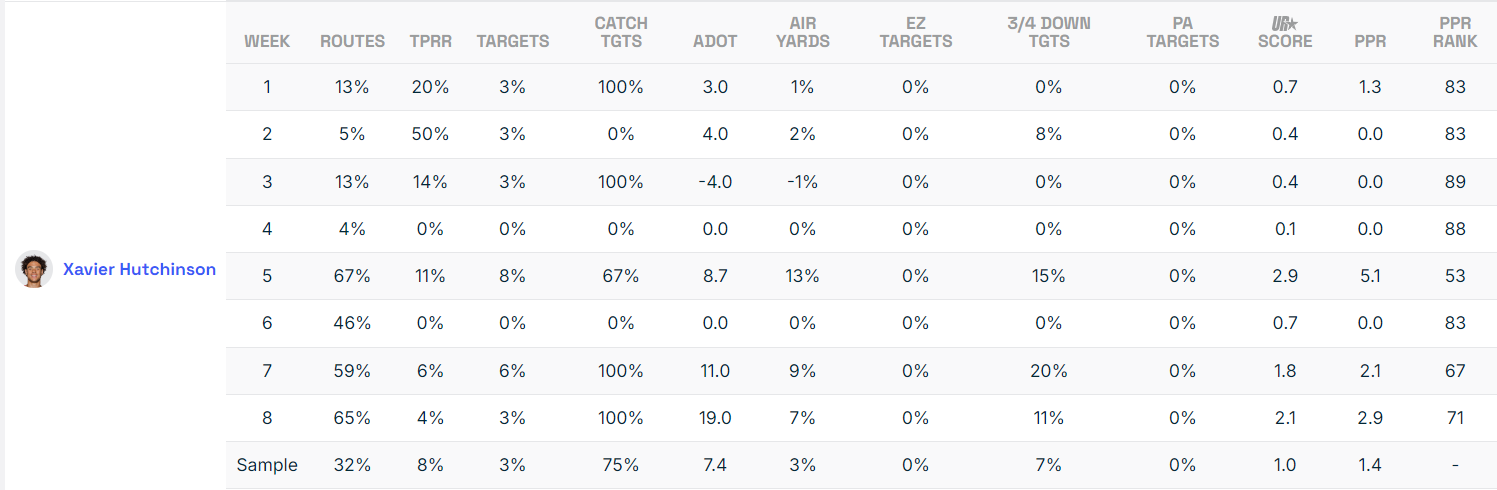
Task: Select the Week 5 row number
Action: tap(267, 275)
